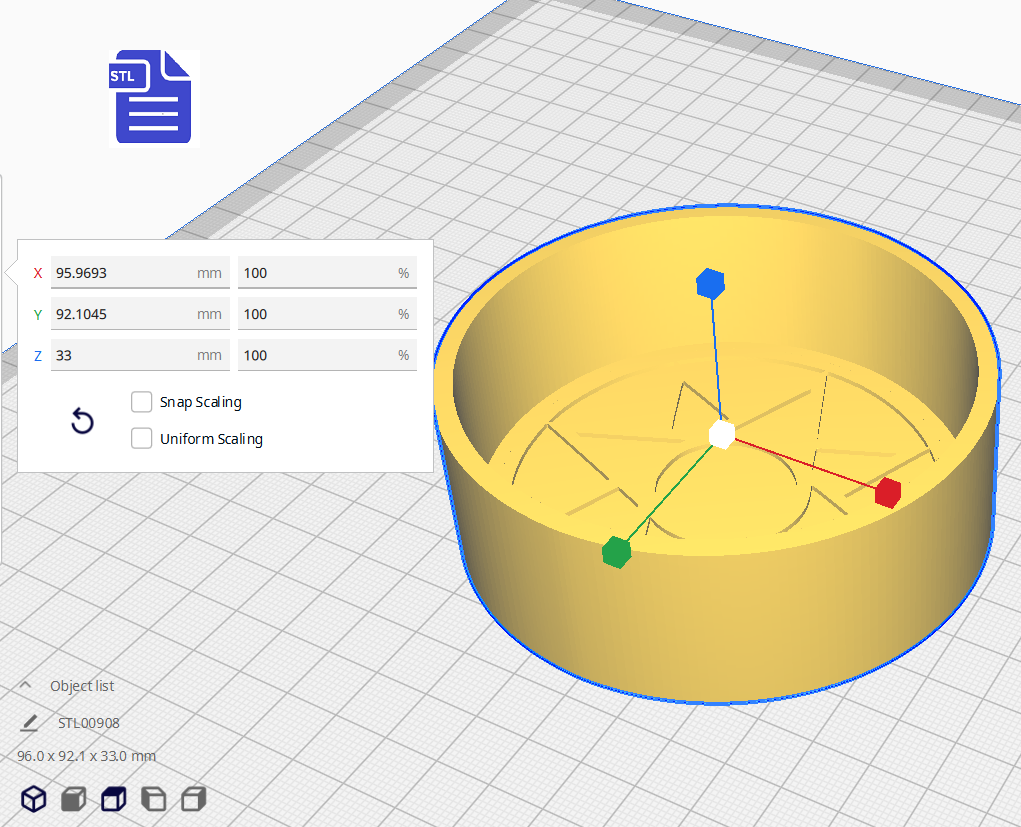
Task: Reset the scale with the undo arrow
Action: coord(82,421)
